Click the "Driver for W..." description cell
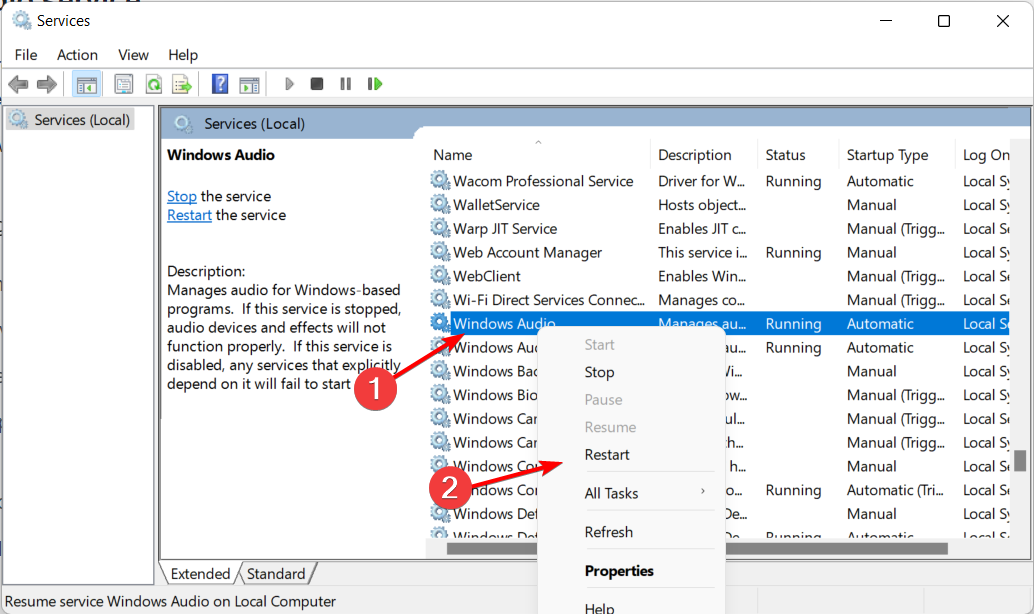 click(x=701, y=181)
